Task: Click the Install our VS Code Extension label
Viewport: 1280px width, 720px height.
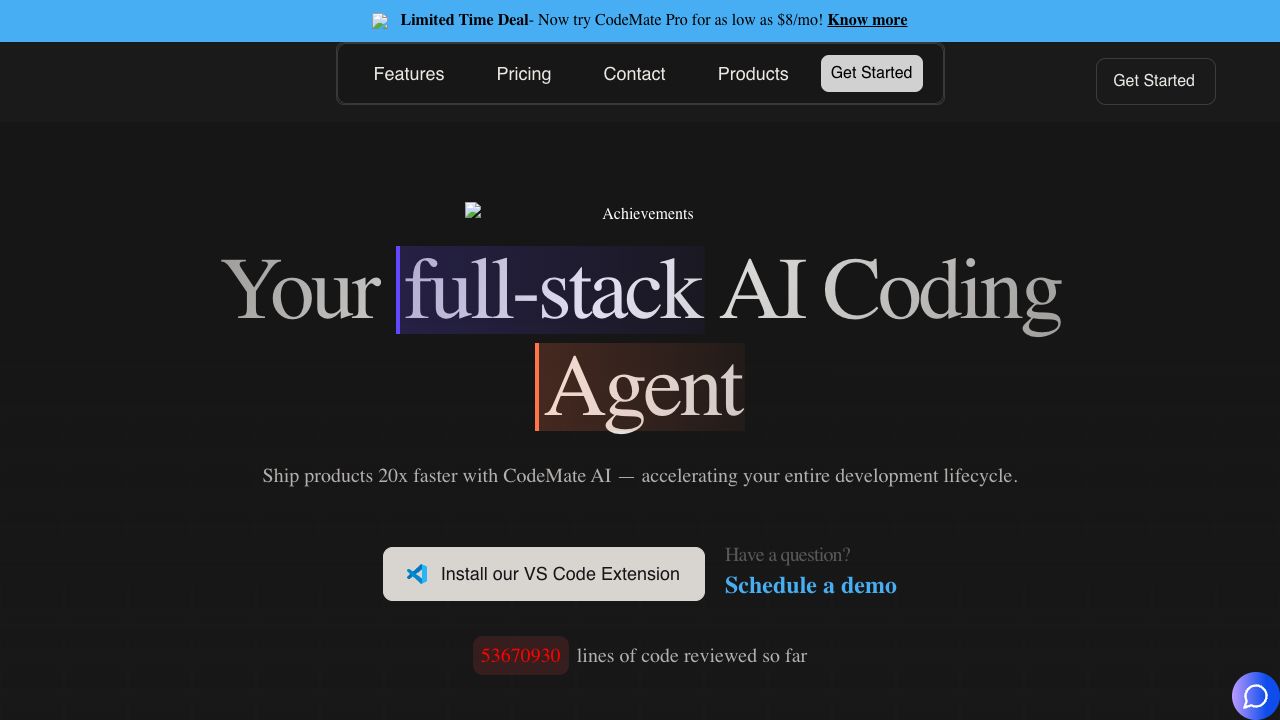Action: coord(560,574)
